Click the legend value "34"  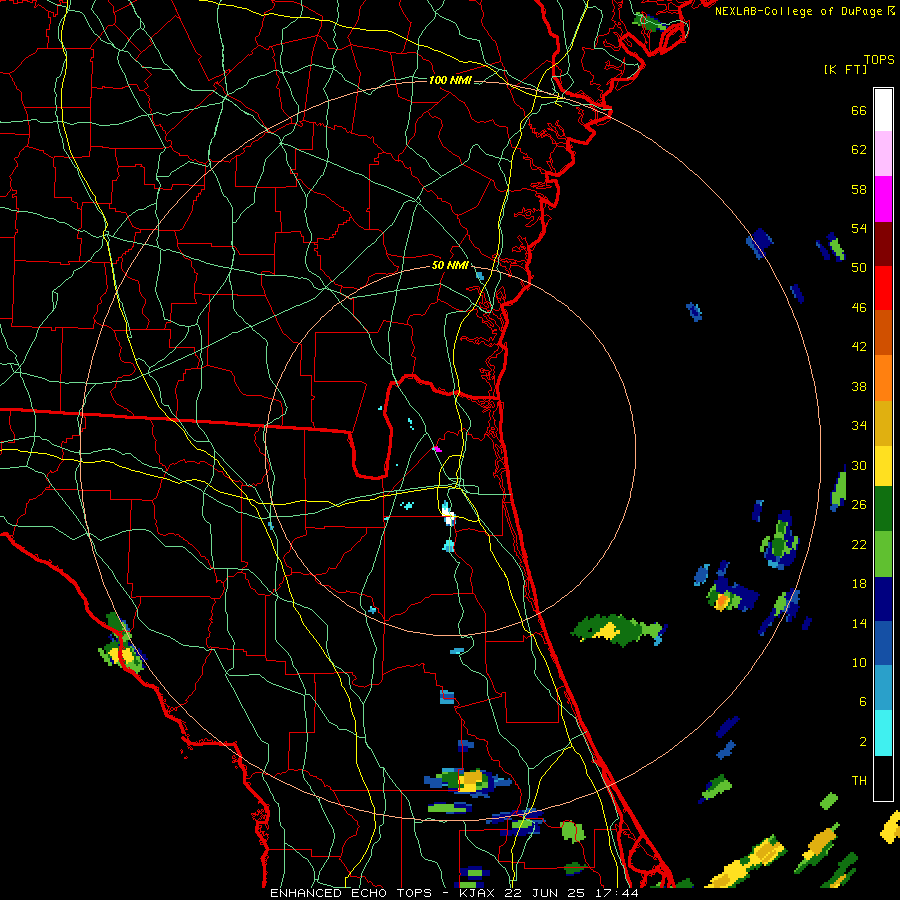(x=859, y=425)
